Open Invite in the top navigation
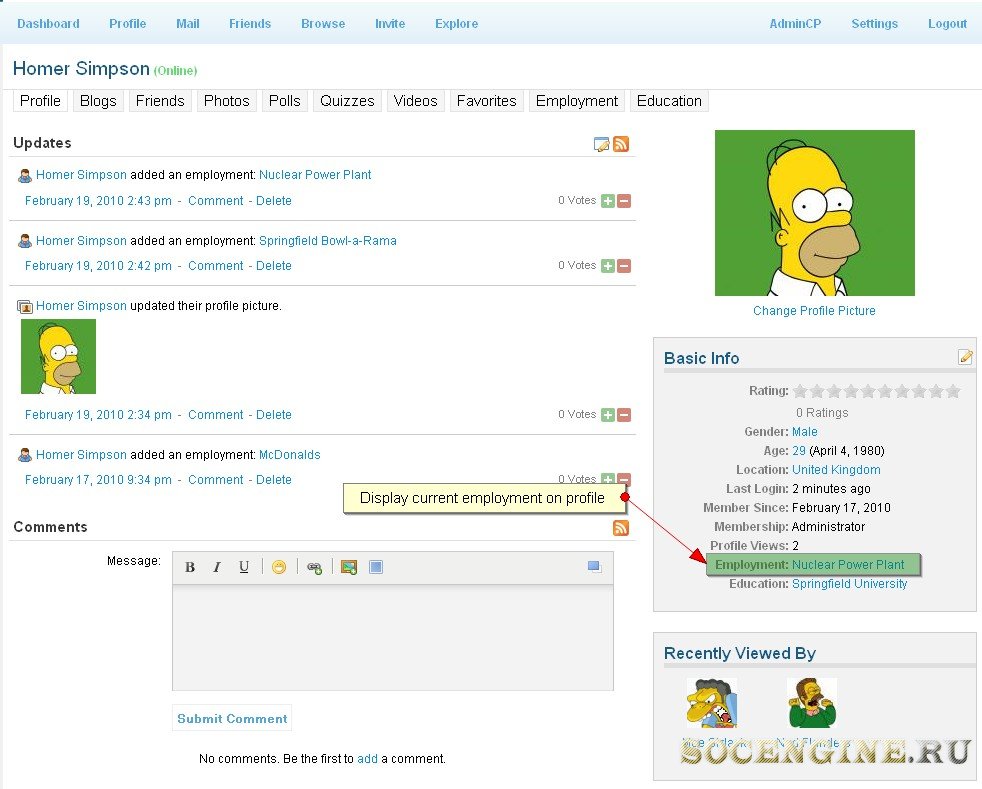This screenshot has width=982, height=789. click(x=390, y=24)
